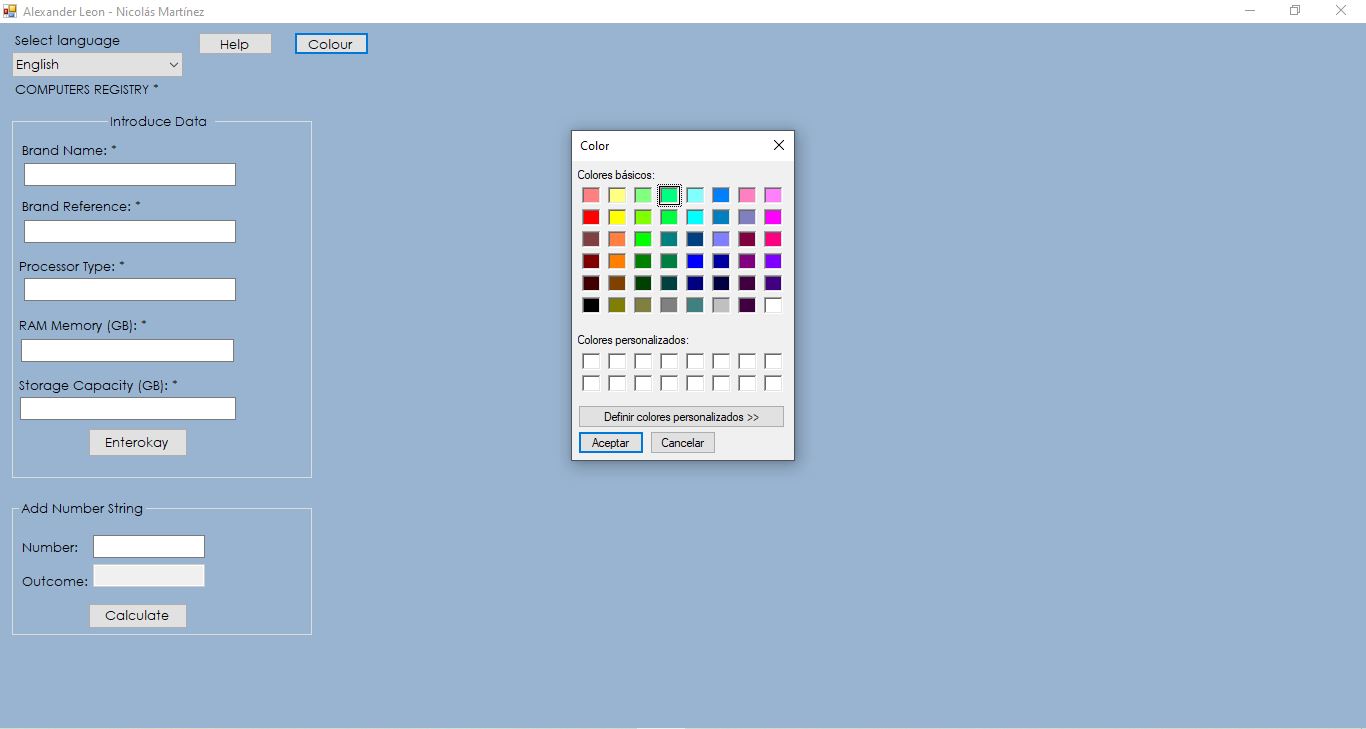Click the Calculate button
This screenshot has height=729, width=1366.
(138, 615)
